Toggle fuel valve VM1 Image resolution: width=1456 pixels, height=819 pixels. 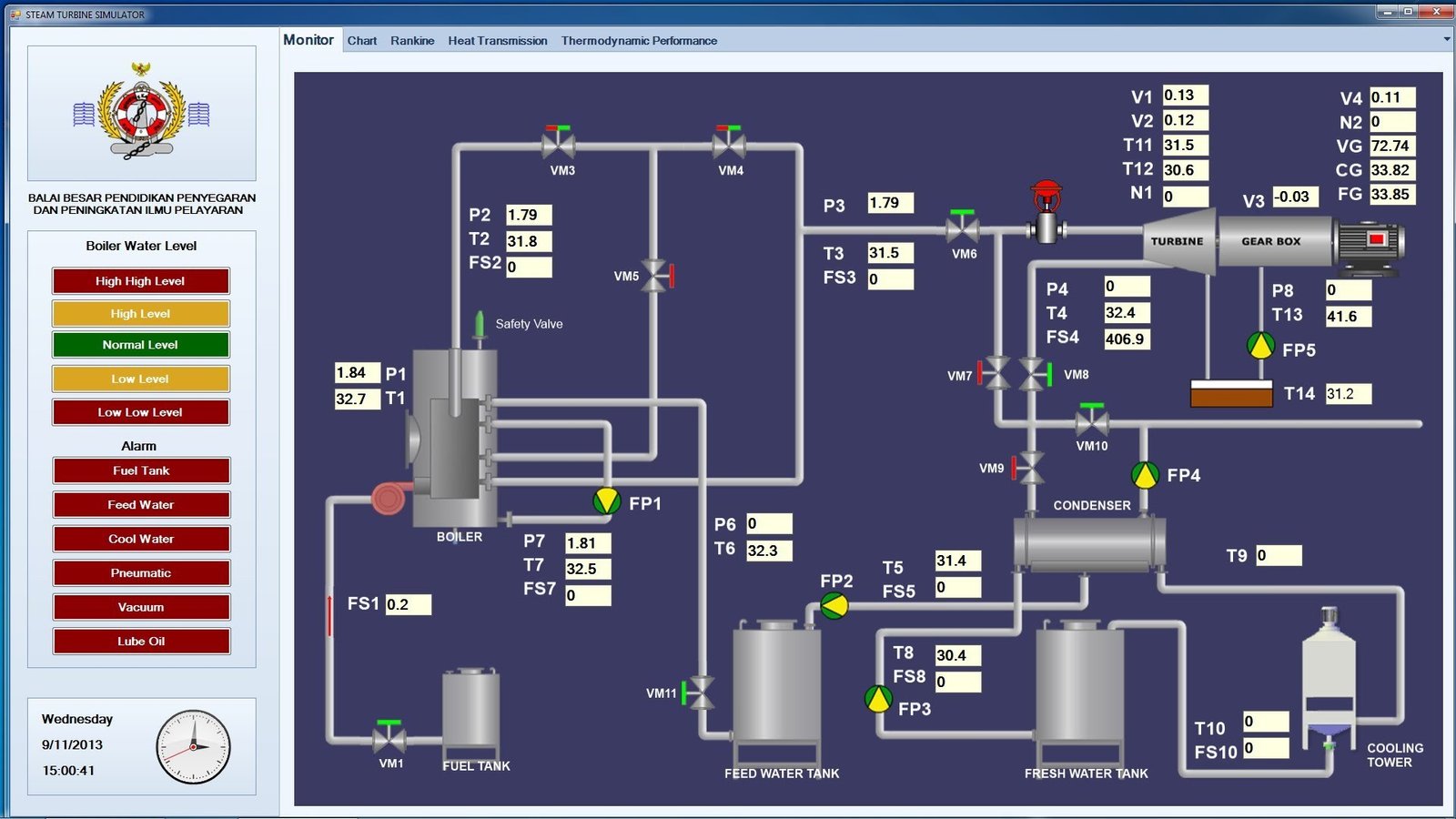[x=389, y=737]
